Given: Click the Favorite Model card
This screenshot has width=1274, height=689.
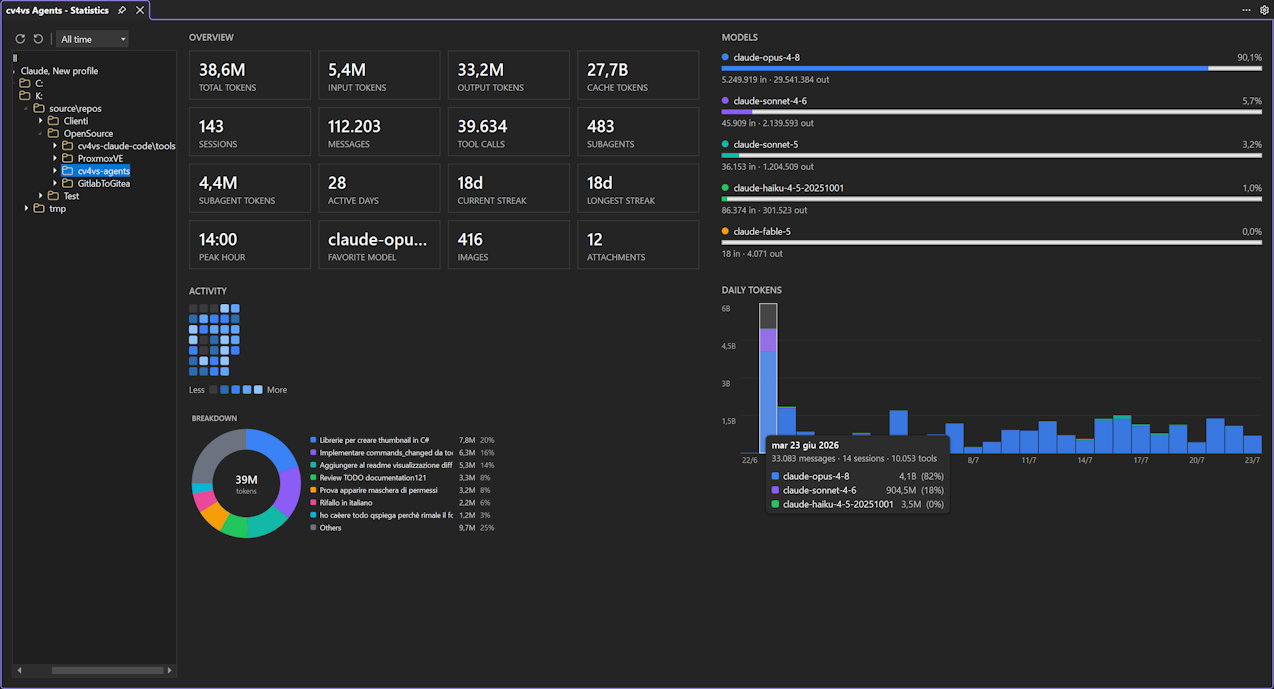Looking at the screenshot, I should pyautogui.click(x=379, y=245).
